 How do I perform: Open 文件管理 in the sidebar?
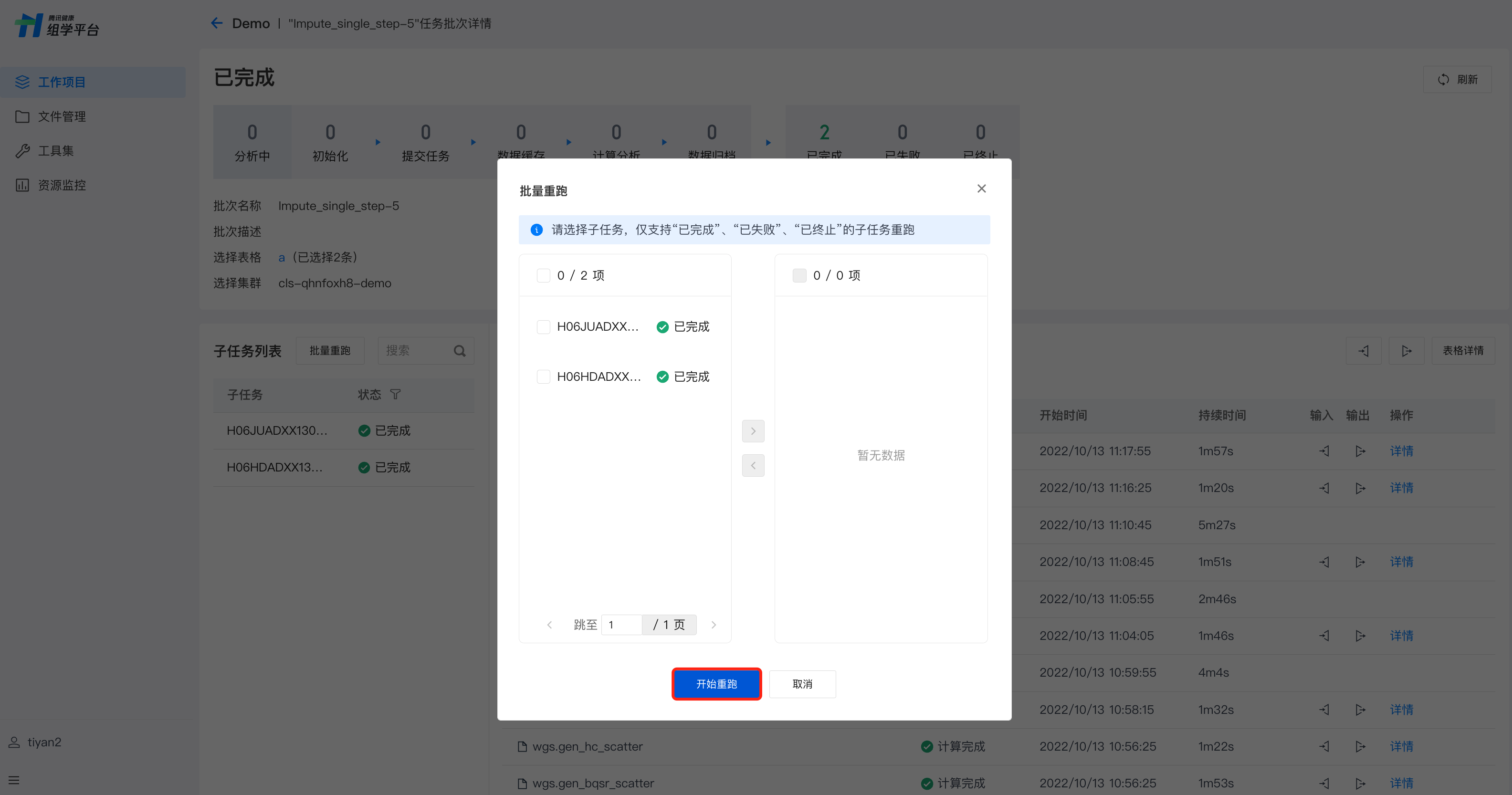62,117
